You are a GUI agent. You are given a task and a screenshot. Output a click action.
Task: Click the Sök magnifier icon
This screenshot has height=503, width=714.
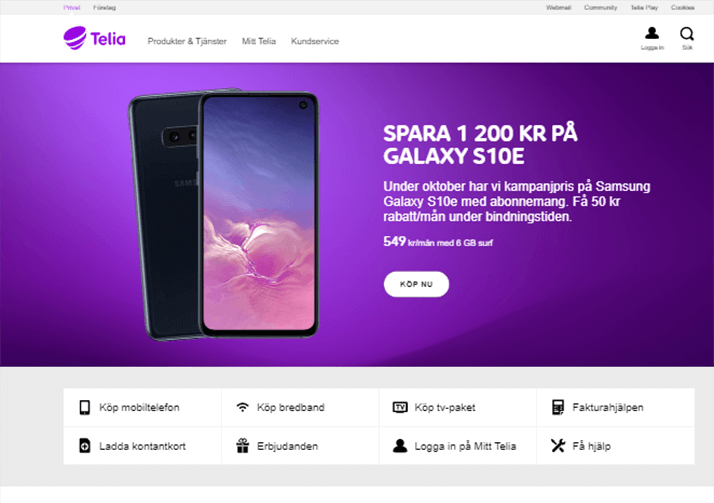[x=687, y=34]
